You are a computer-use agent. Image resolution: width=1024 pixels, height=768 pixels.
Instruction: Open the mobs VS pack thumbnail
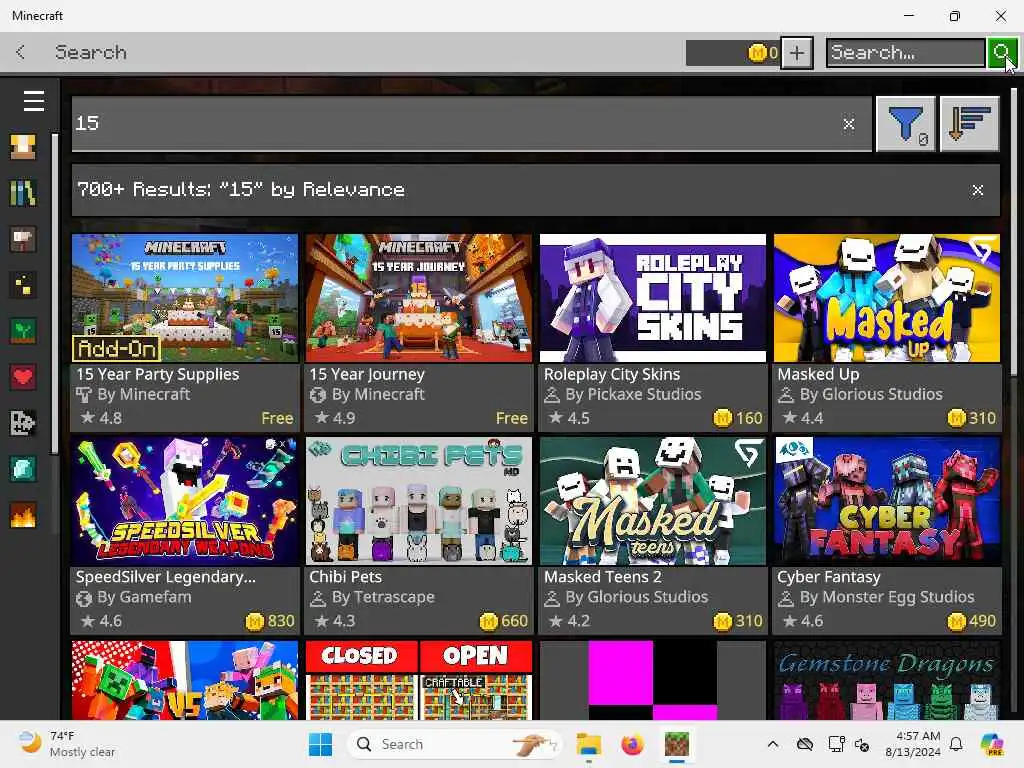[185, 680]
